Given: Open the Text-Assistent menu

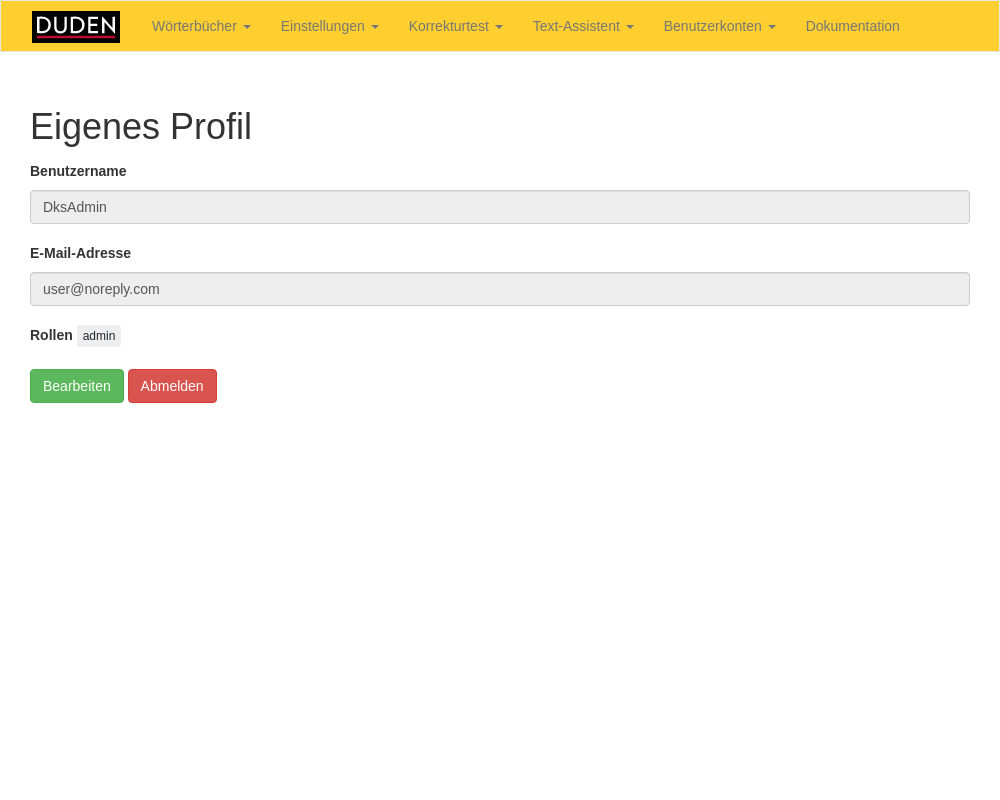Looking at the screenshot, I should (x=576, y=26).
